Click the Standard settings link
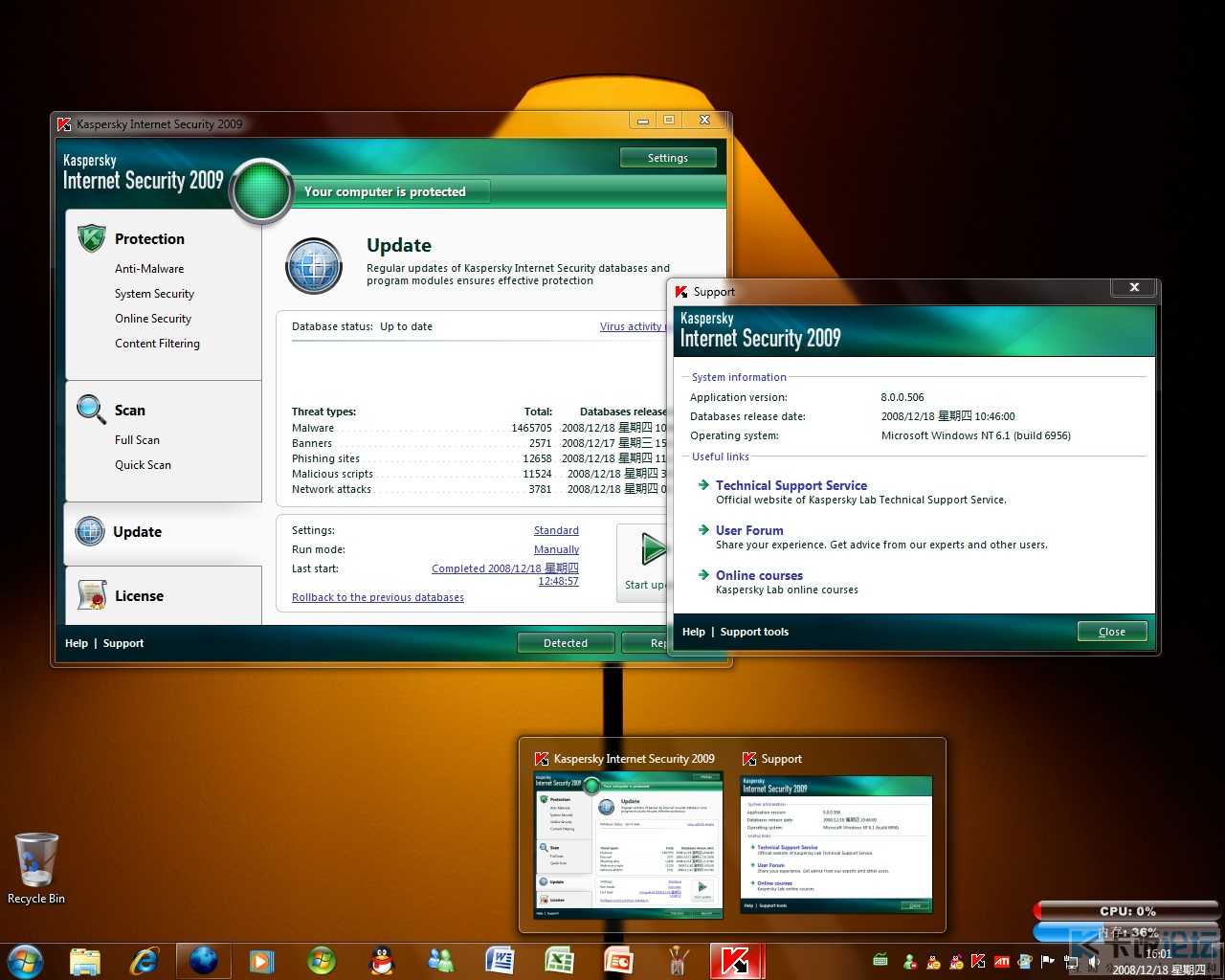Viewport: 1225px width, 980px height. (x=556, y=530)
